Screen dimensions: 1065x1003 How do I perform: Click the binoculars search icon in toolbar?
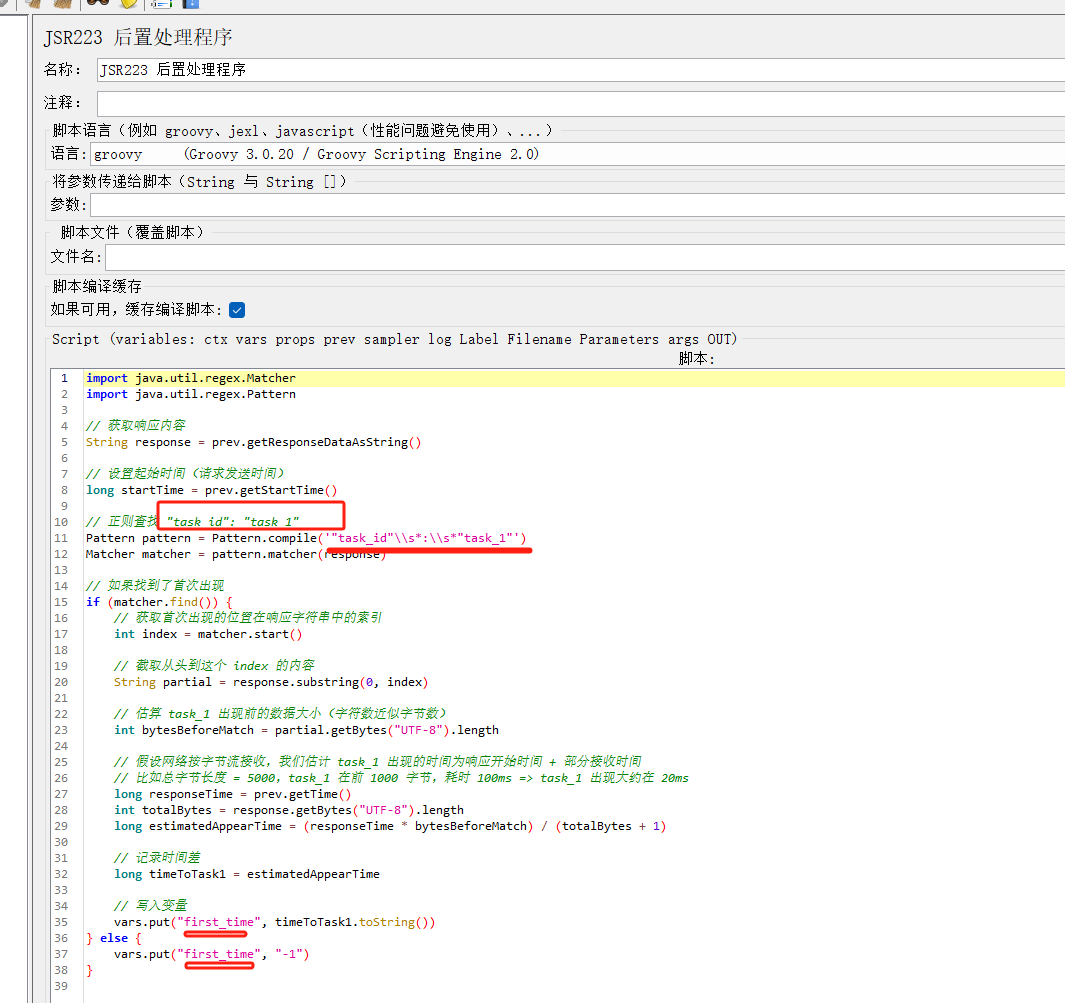click(97, 2)
